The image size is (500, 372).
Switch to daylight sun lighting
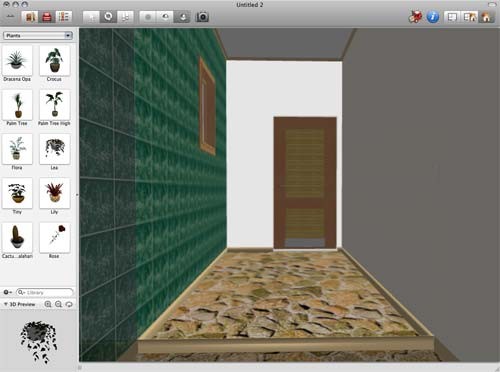[148, 17]
